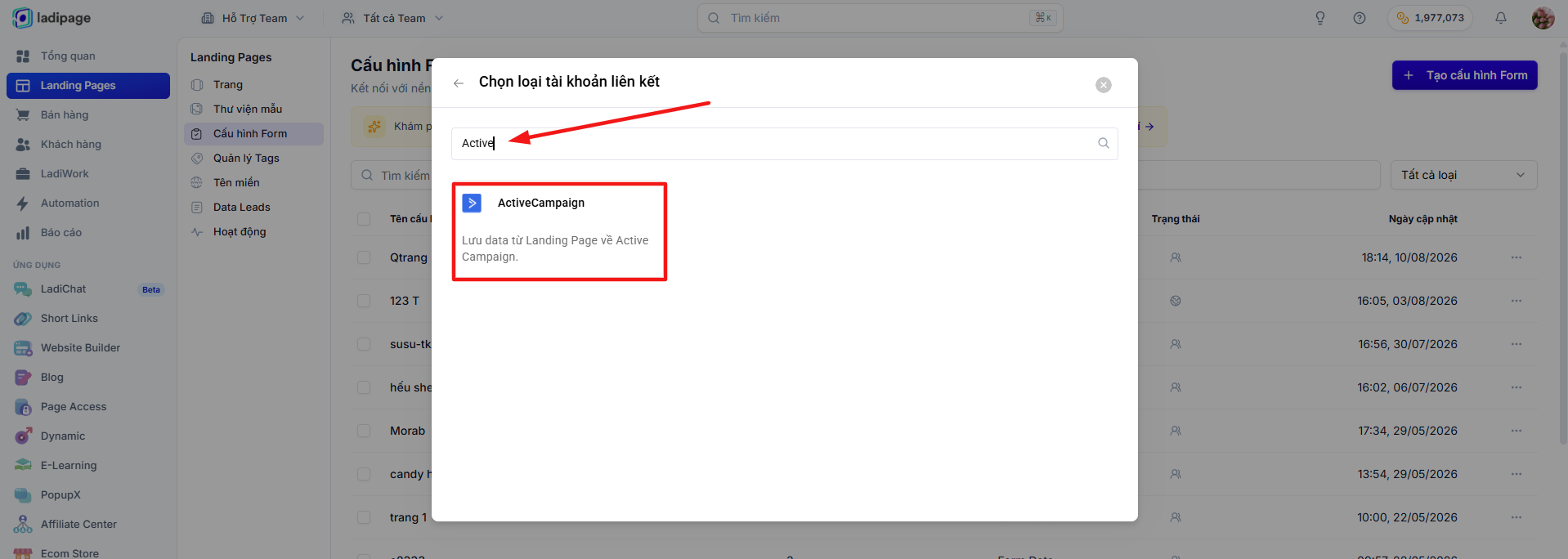
Task: Click the help question mark icon
Action: [1360, 18]
